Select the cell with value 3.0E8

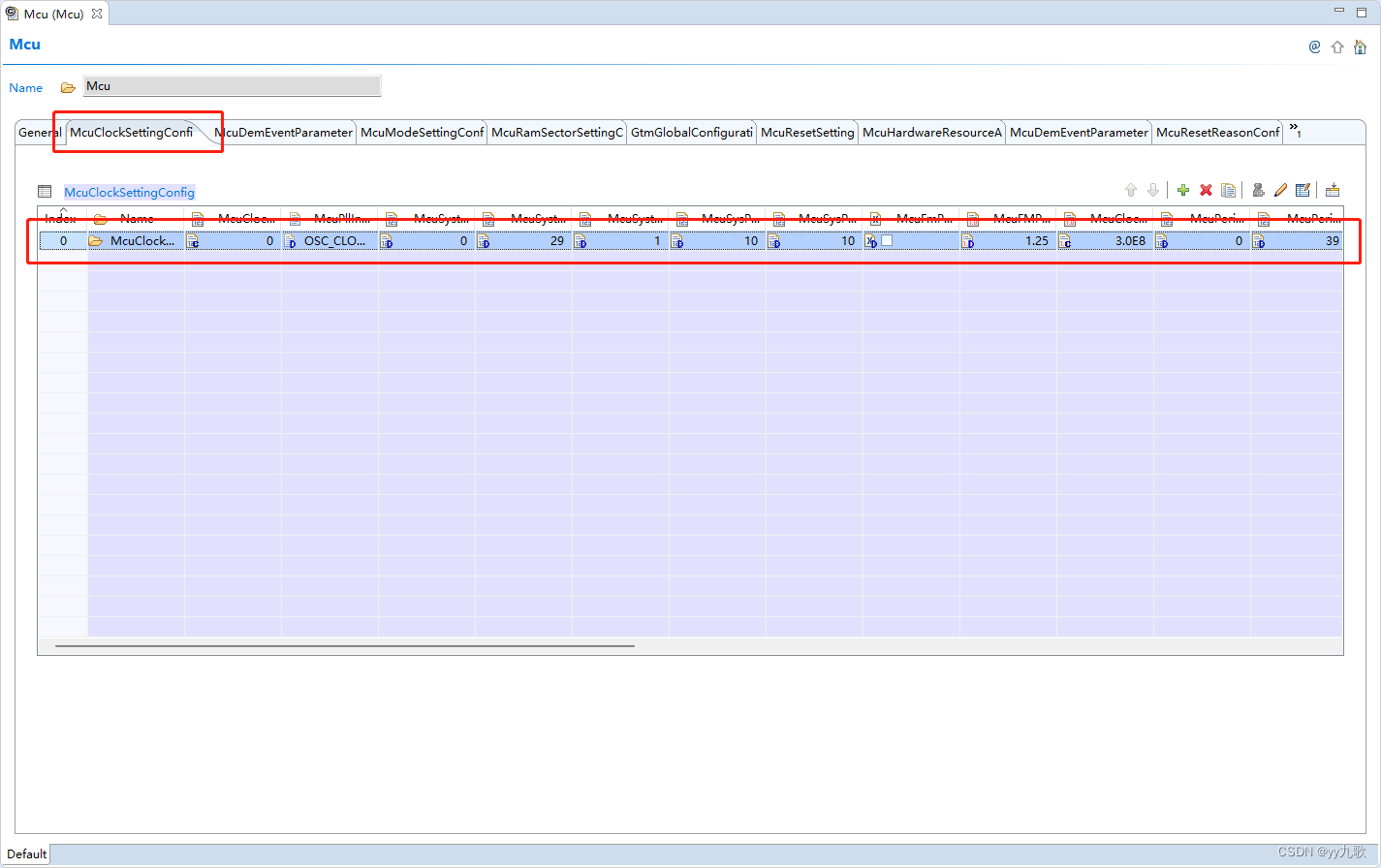click(1106, 241)
